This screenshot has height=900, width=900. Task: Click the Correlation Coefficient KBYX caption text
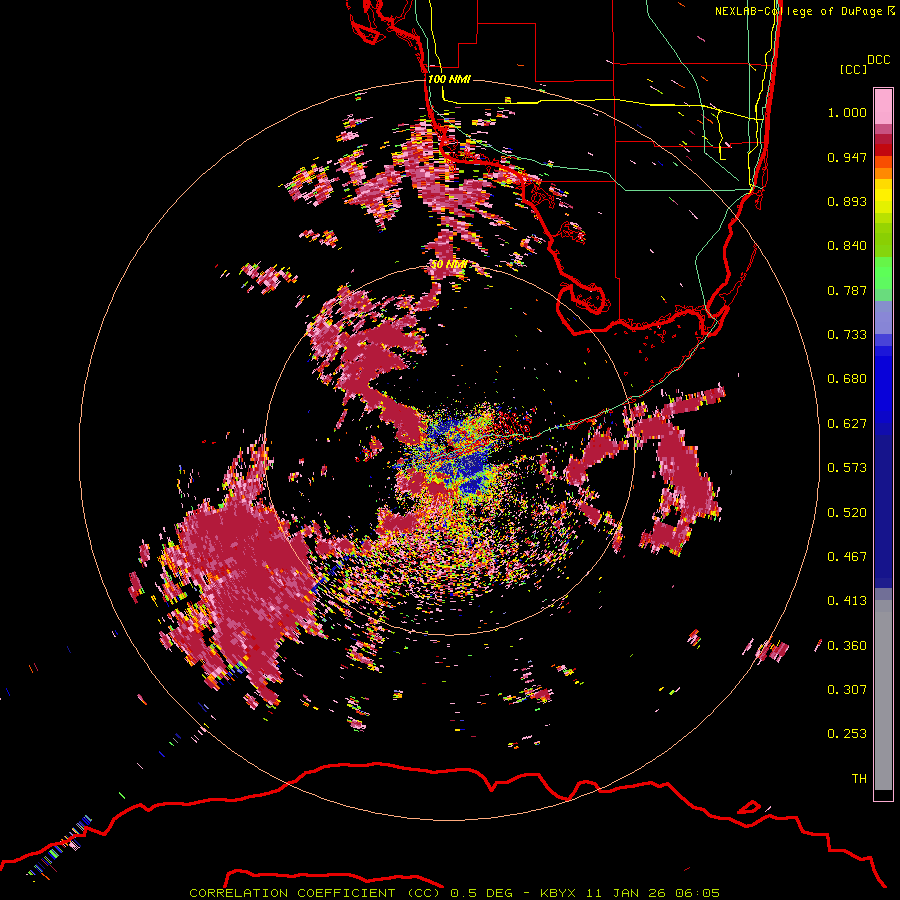pos(455,893)
